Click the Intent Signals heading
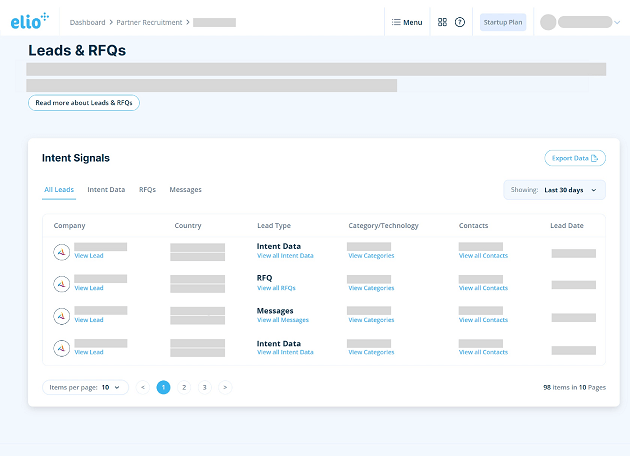The width and height of the screenshot is (630, 456). pyautogui.click(x=76, y=158)
